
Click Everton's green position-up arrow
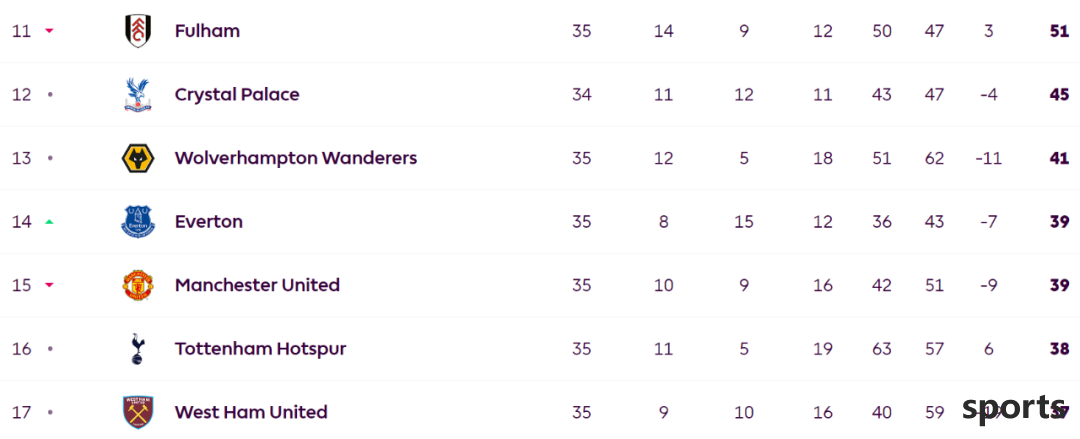pos(49,222)
